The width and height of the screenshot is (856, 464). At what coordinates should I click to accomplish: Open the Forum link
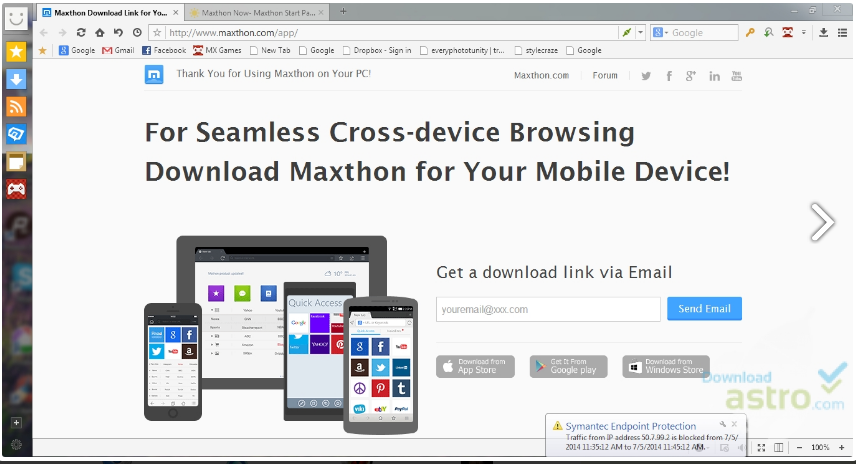(x=605, y=75)
